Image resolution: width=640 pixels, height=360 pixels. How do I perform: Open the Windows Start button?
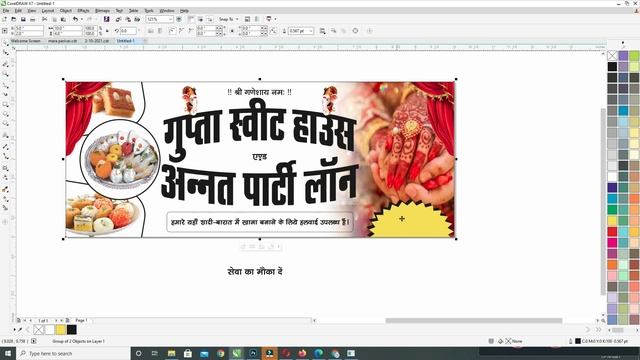(7, 353)
